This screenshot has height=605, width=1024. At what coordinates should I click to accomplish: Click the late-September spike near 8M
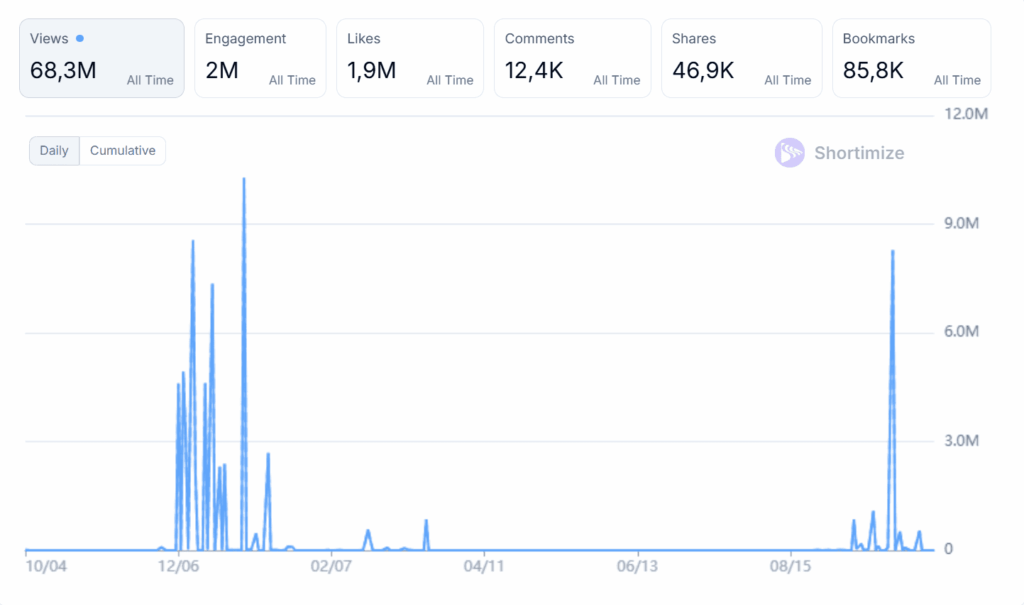click(x=892, y=253)
